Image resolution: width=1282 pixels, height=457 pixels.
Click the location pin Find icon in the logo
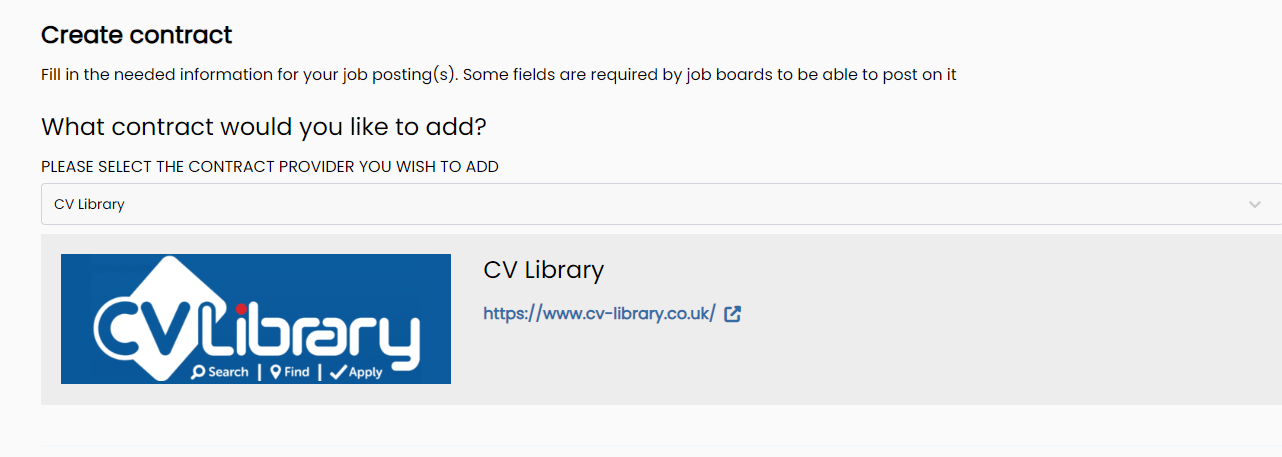pos(275,372)
